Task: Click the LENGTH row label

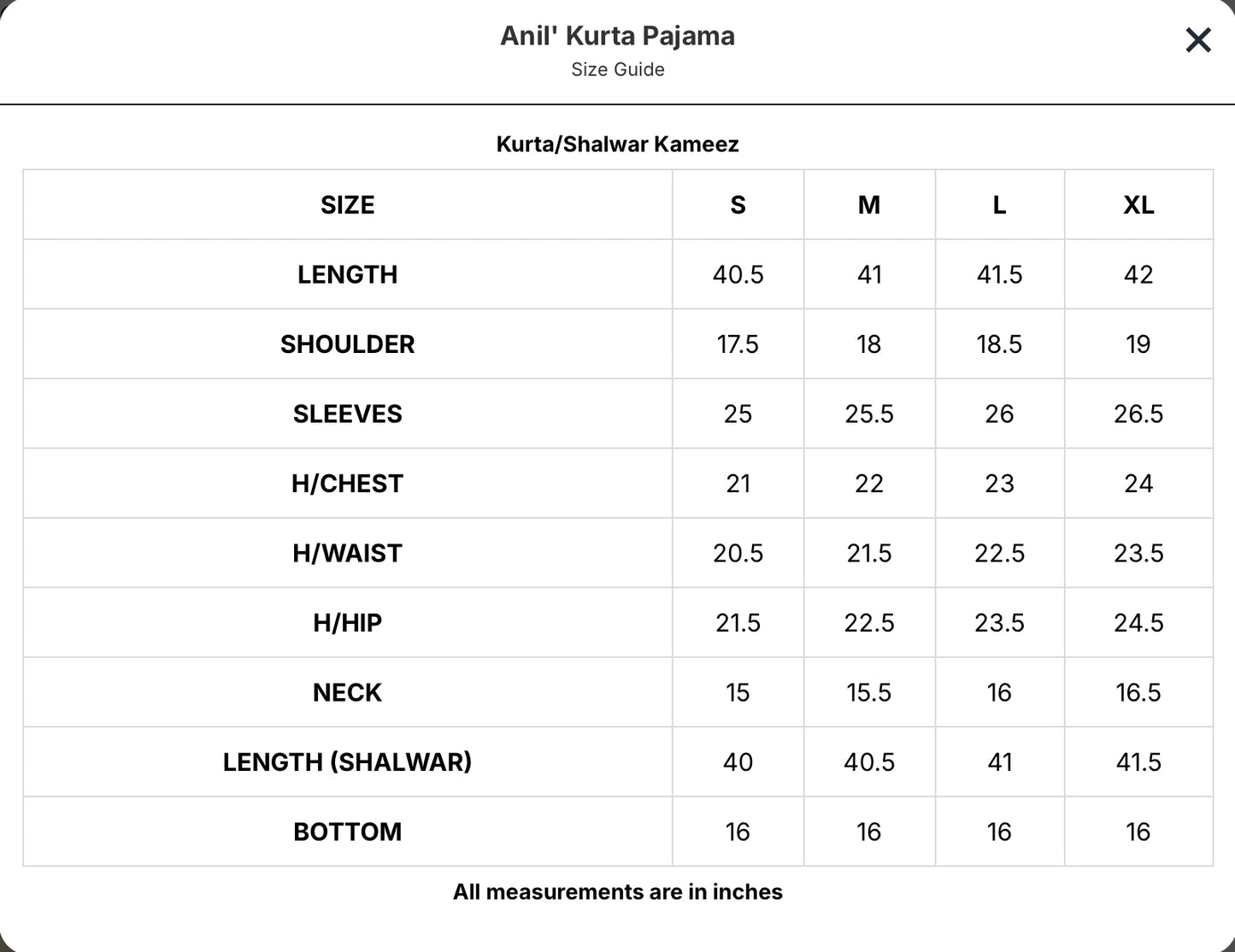Action: [x=348, y=274]
